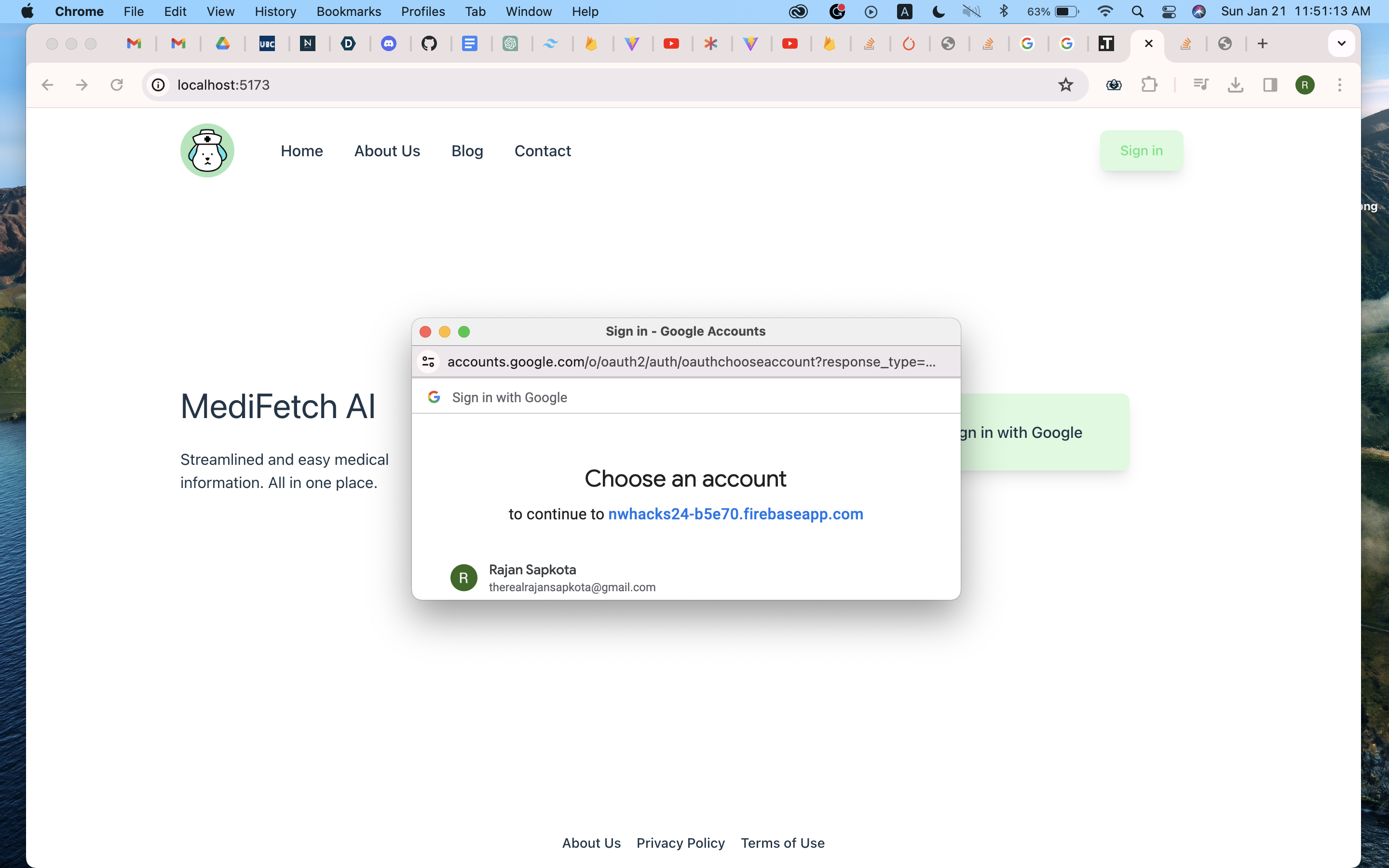View site information for localhost
1389x868 pixels.
point(158,85)
